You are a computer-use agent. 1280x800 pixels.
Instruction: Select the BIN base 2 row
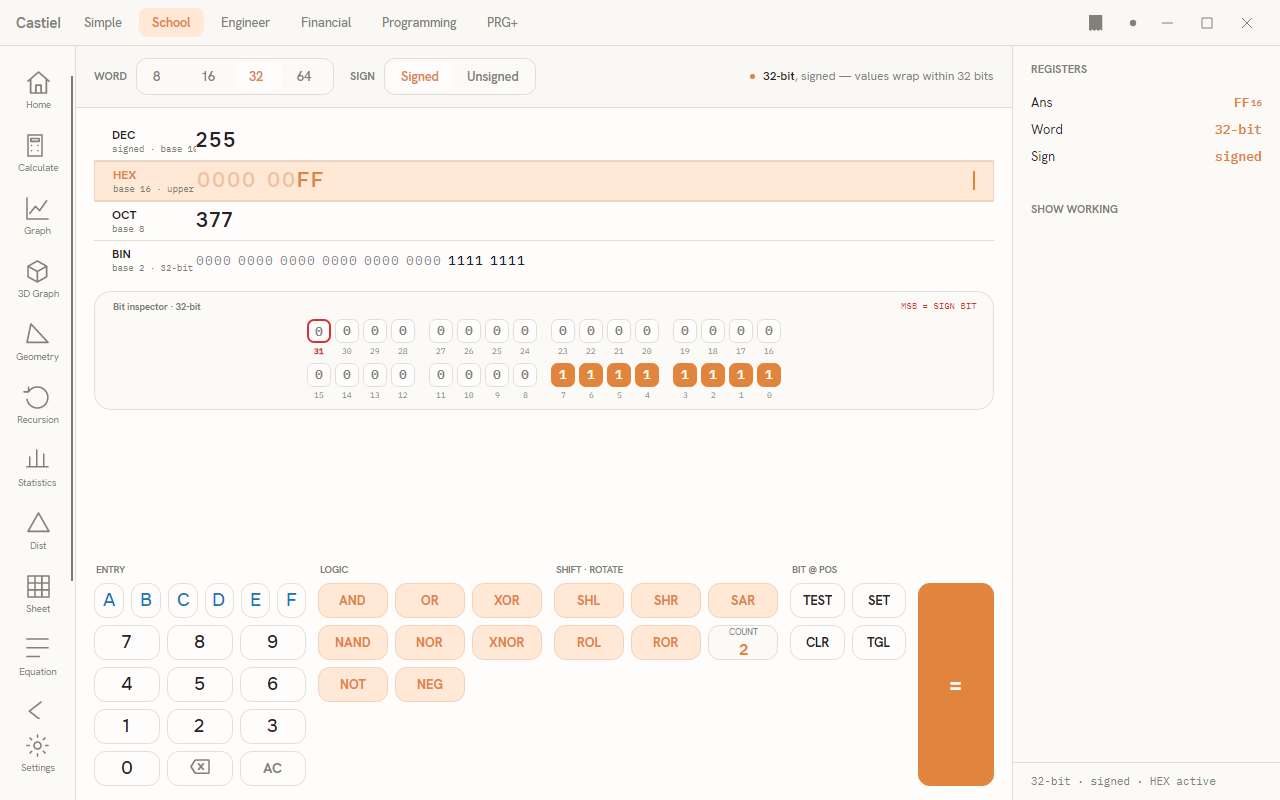pos(544,261)
